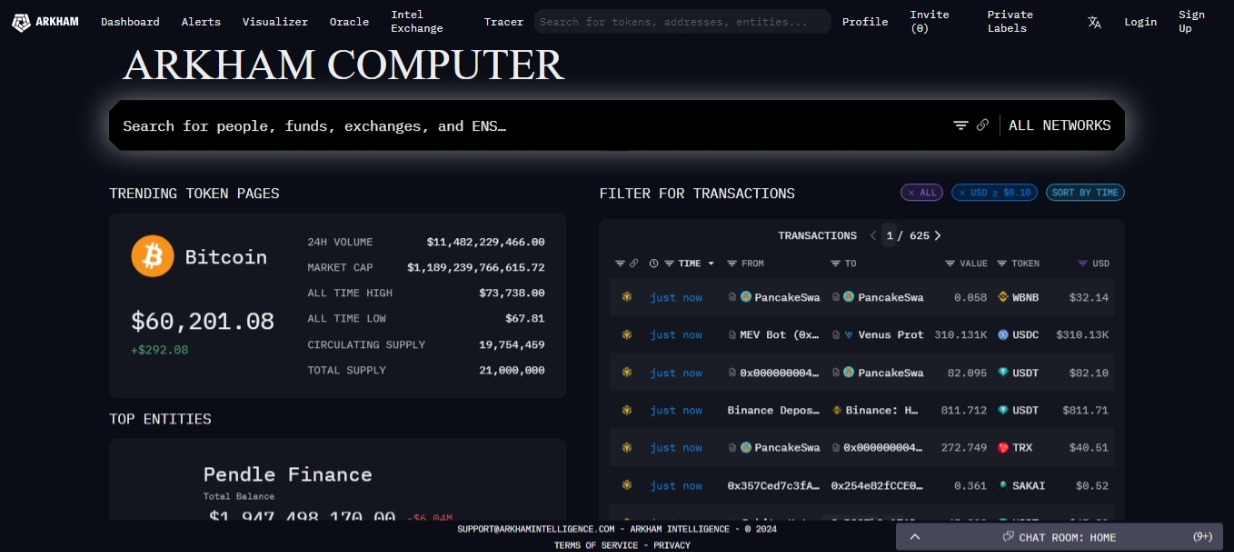This screenshot has height=552, width=1234.
Task: Focus the main people, funds, exchanges search field
Action: click(x=530, y=126)
